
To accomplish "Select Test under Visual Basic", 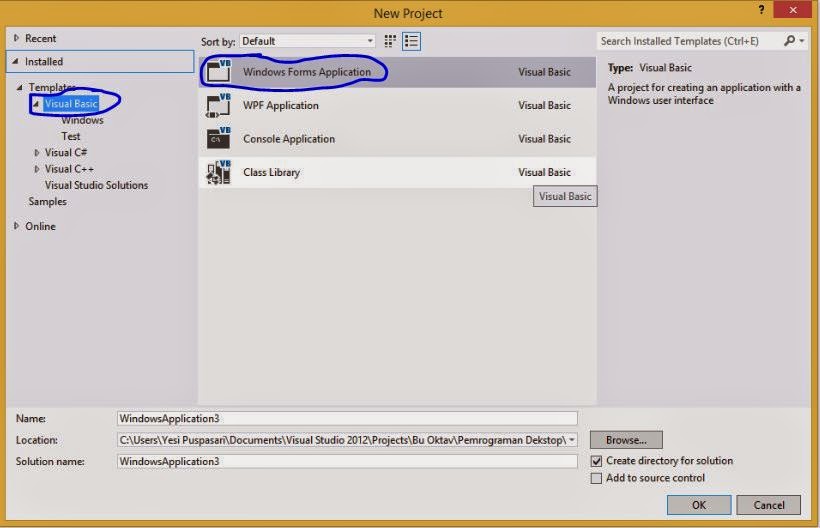I will pyautogui.click(x=71, y=136).
